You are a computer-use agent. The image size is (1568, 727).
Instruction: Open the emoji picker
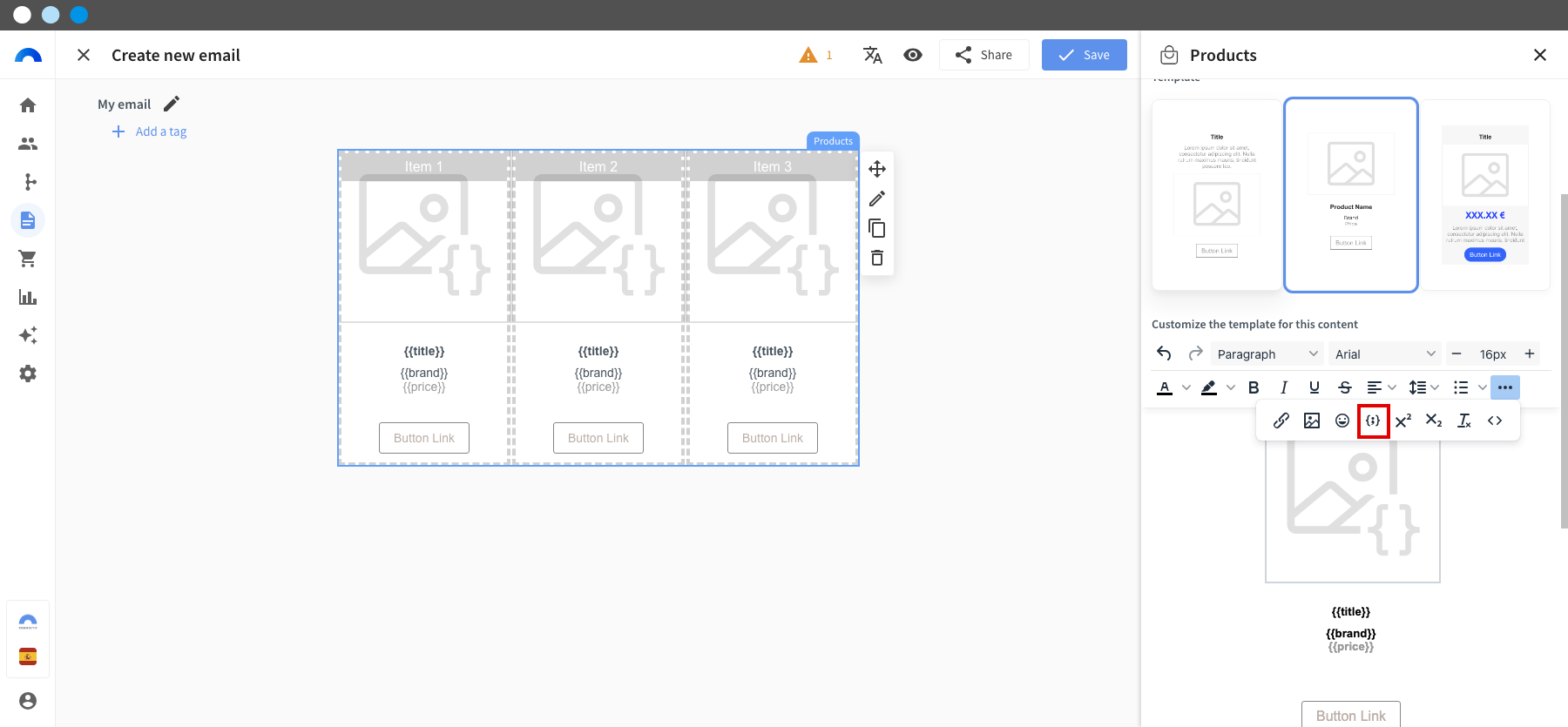click(1342, 421)
